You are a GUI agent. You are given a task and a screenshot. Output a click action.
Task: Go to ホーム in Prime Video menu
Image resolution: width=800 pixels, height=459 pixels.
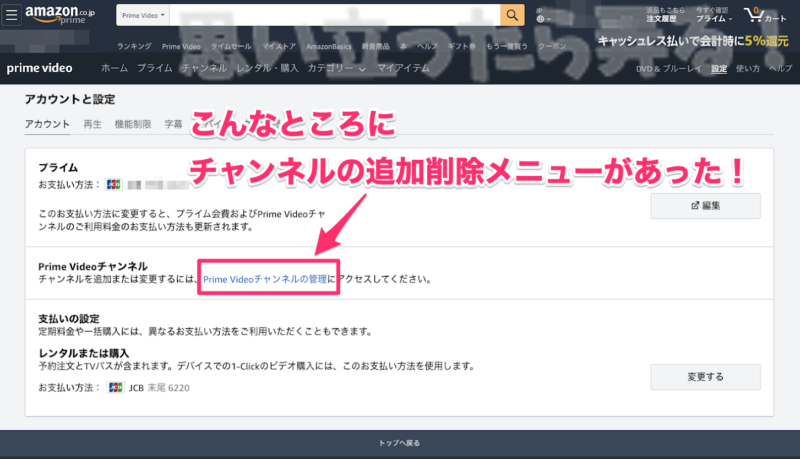pyautogui.click(x=114, y=68)
